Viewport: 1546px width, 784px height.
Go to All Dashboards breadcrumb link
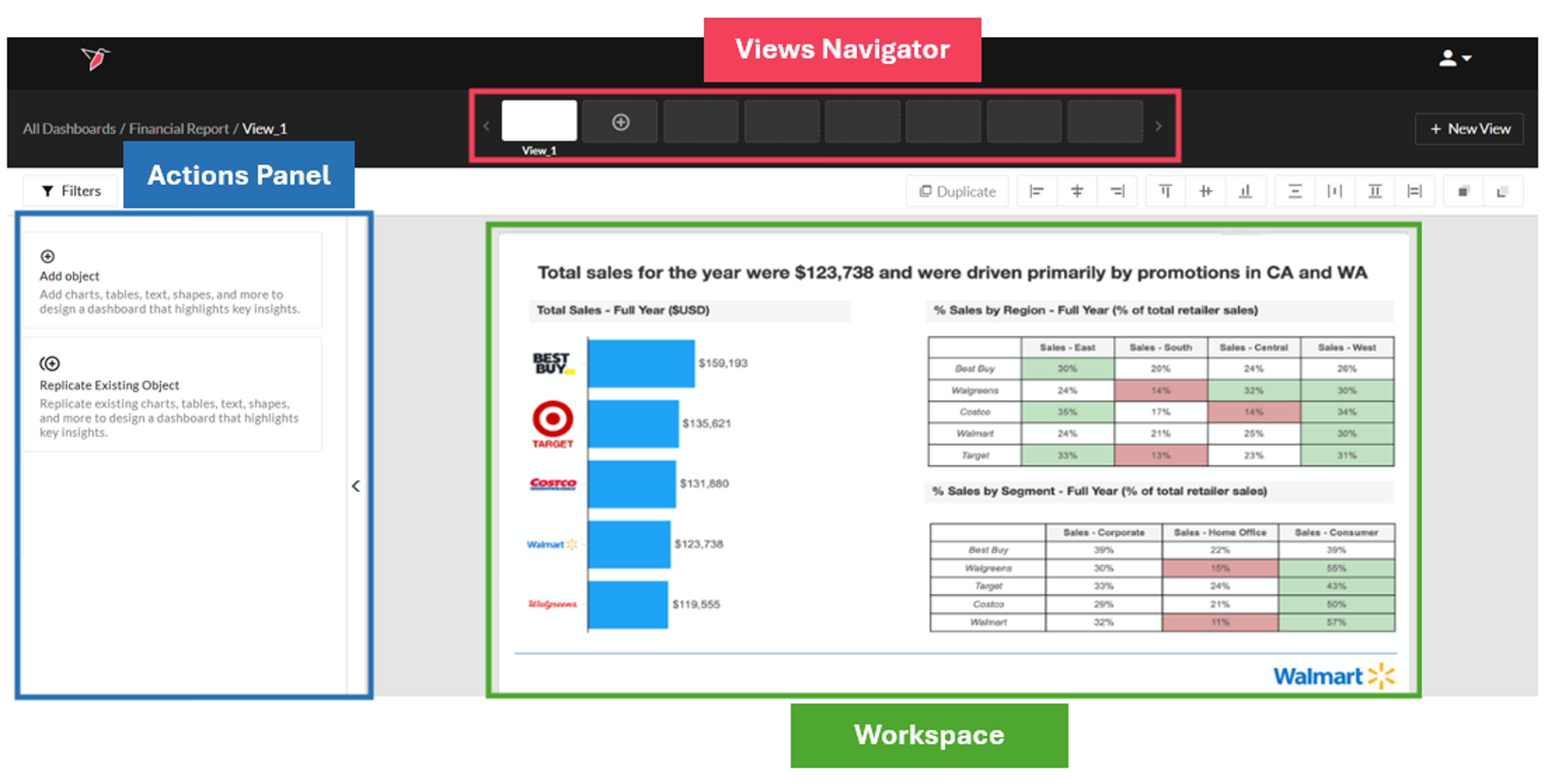(69, 129)
